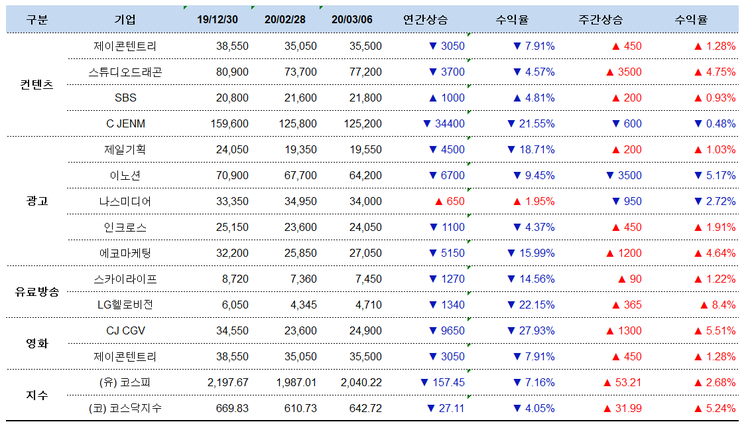This screenshot has height=426, width=750.
Task: Click the ▲ 1300 weekly change for CJ CGV
Action: pyautogui.click(x=624, y=330)
